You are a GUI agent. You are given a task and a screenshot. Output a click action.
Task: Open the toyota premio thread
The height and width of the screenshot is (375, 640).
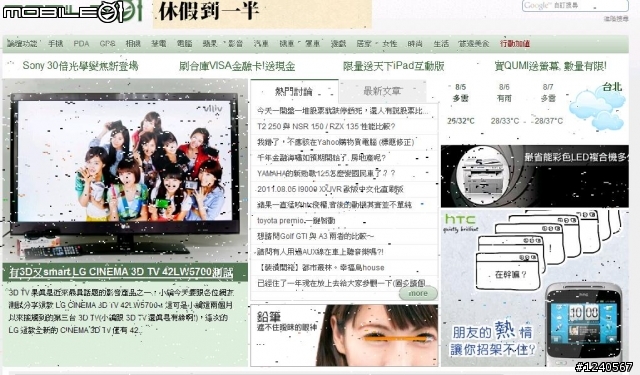pyautogui.click(x=296, y=220)
